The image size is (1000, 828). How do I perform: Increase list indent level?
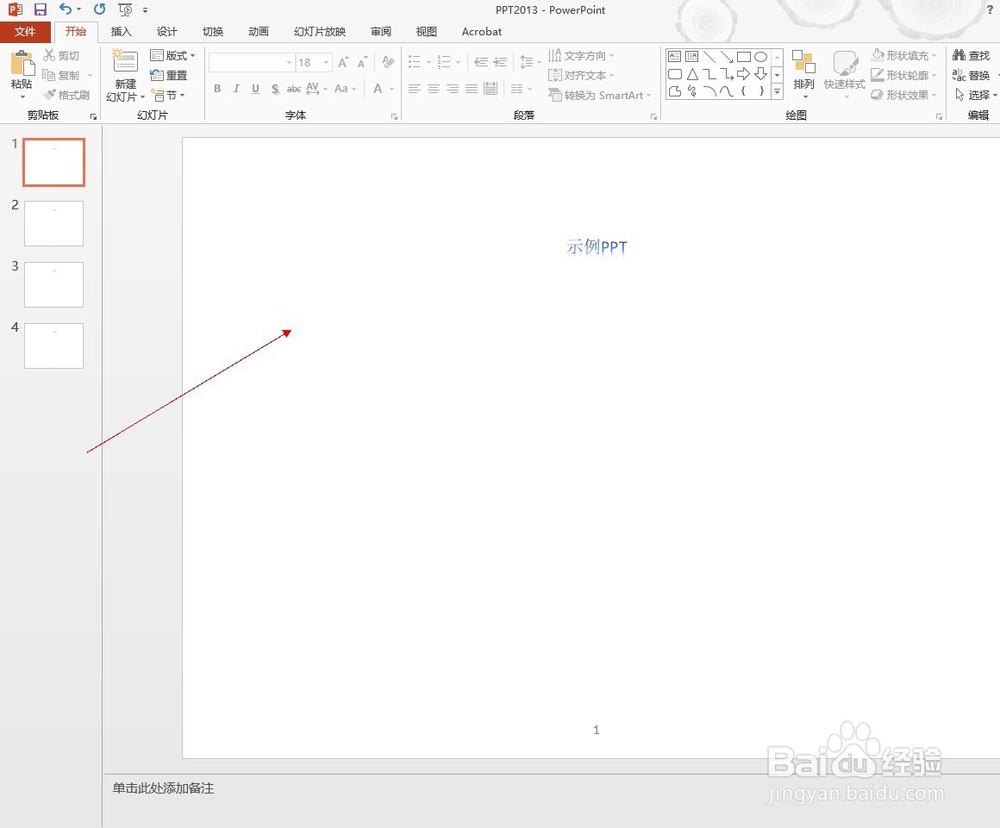coord(501,62)
